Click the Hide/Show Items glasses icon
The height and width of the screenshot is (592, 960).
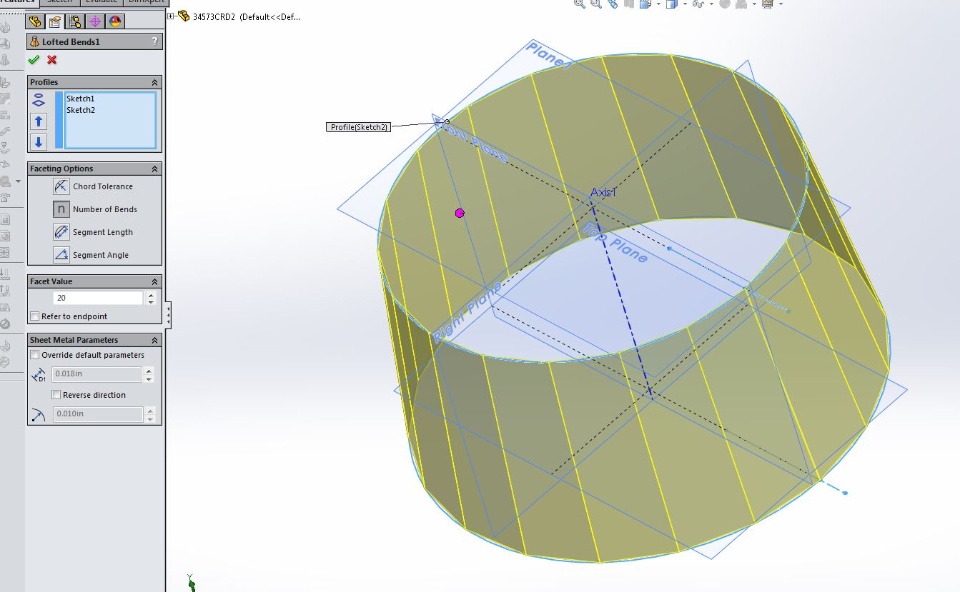coord(698,4)
